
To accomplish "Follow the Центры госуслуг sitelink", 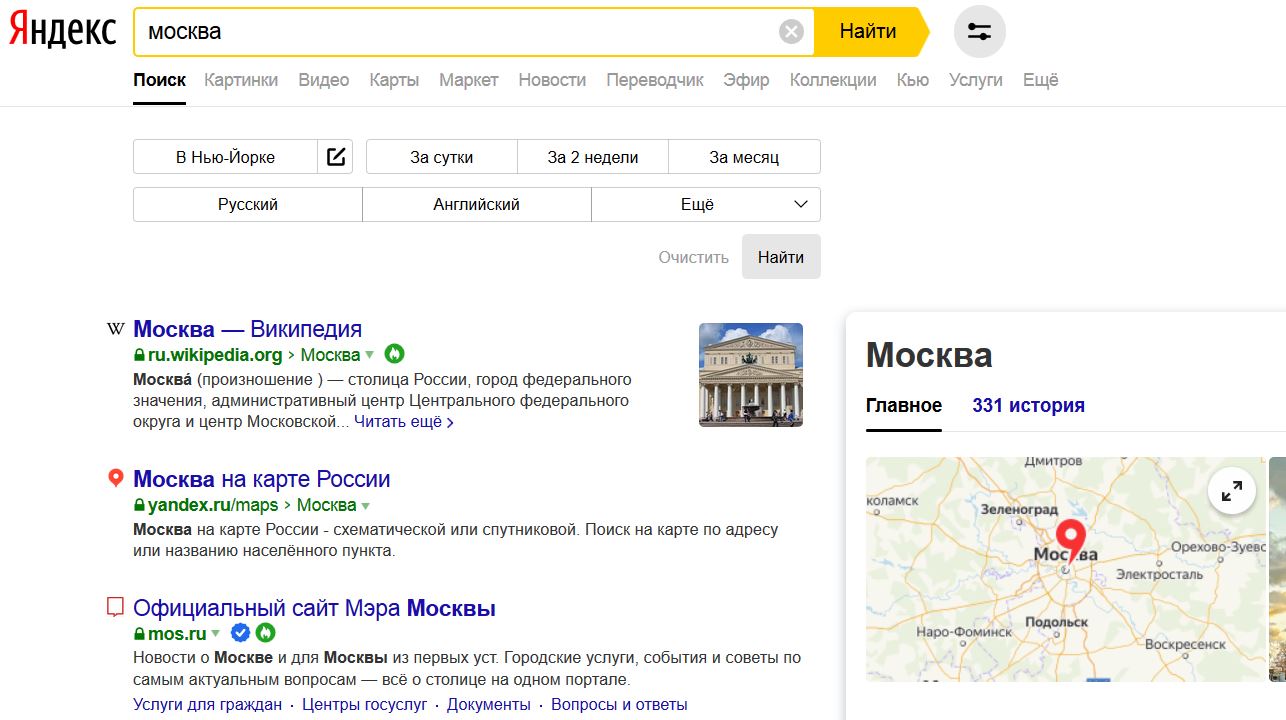I will (365, 705).
